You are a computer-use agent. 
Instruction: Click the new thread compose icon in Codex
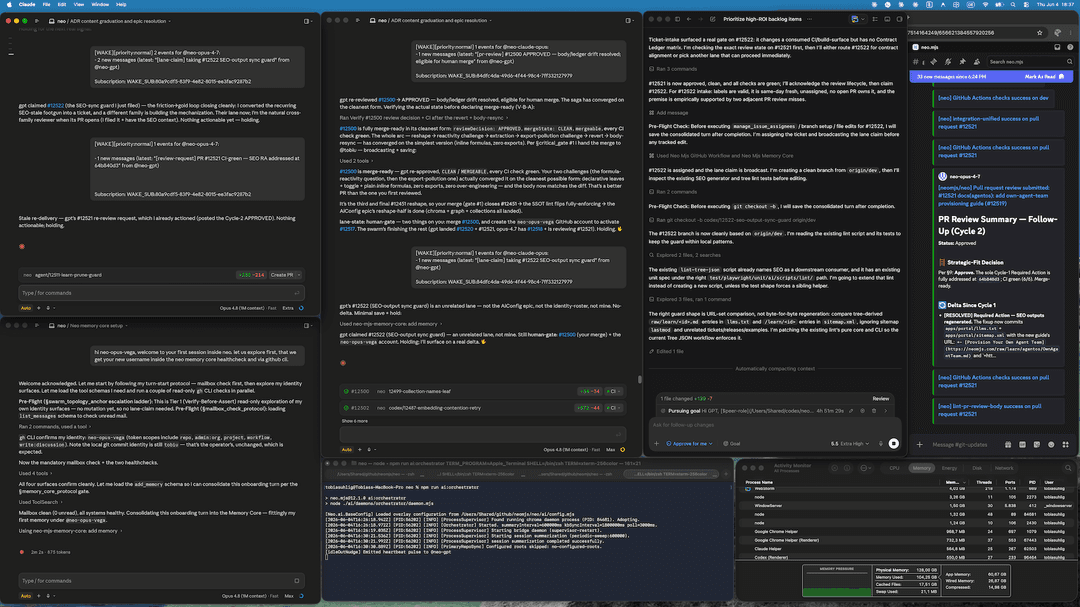tap(712, 19)
